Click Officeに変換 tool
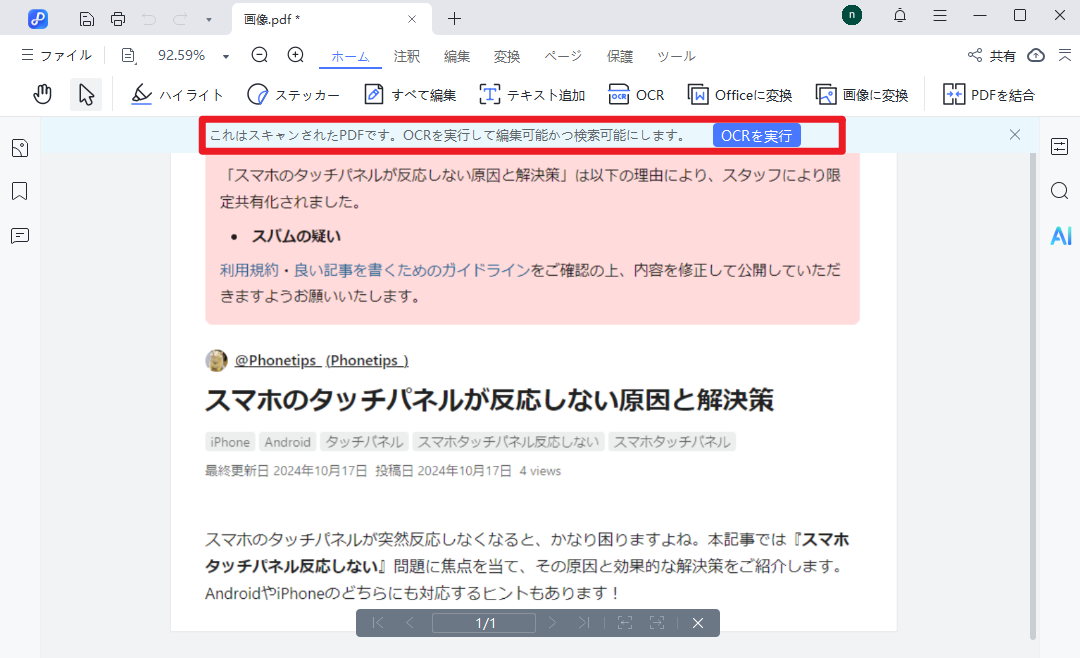 (740, 95)
